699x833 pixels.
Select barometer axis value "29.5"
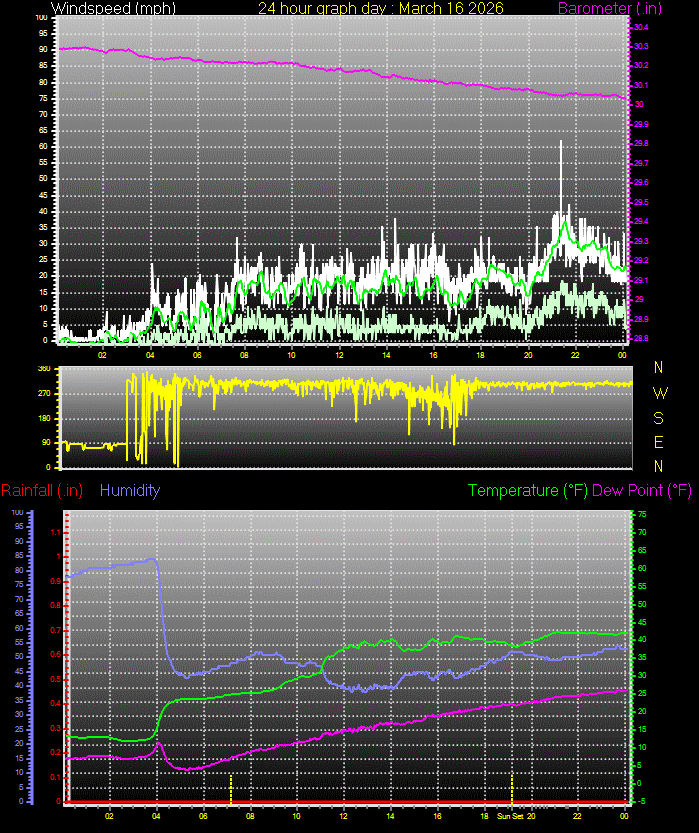pyautogui.click(x=641, y=202)
